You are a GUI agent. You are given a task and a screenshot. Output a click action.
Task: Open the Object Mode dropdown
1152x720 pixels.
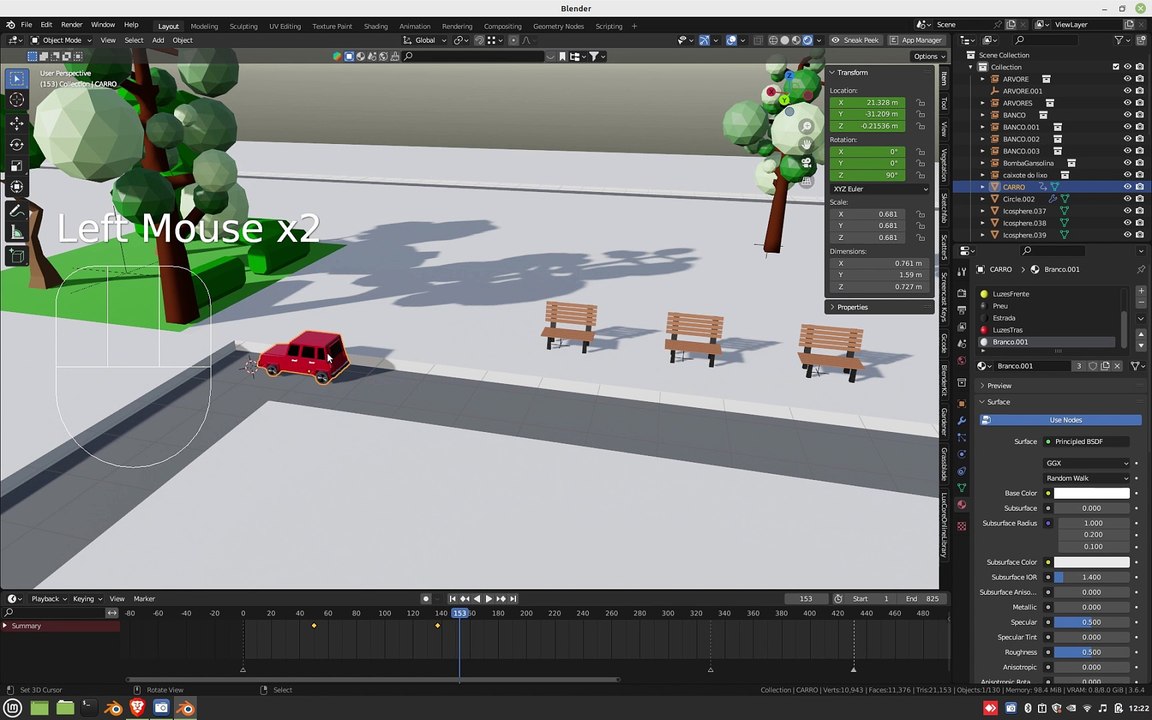coord(61,40)
